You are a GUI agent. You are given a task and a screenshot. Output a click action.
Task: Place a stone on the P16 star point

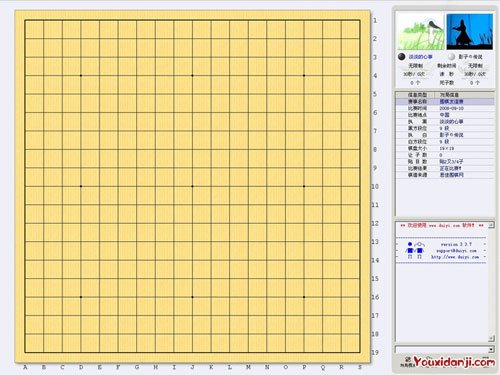click(x=304, y=297)
